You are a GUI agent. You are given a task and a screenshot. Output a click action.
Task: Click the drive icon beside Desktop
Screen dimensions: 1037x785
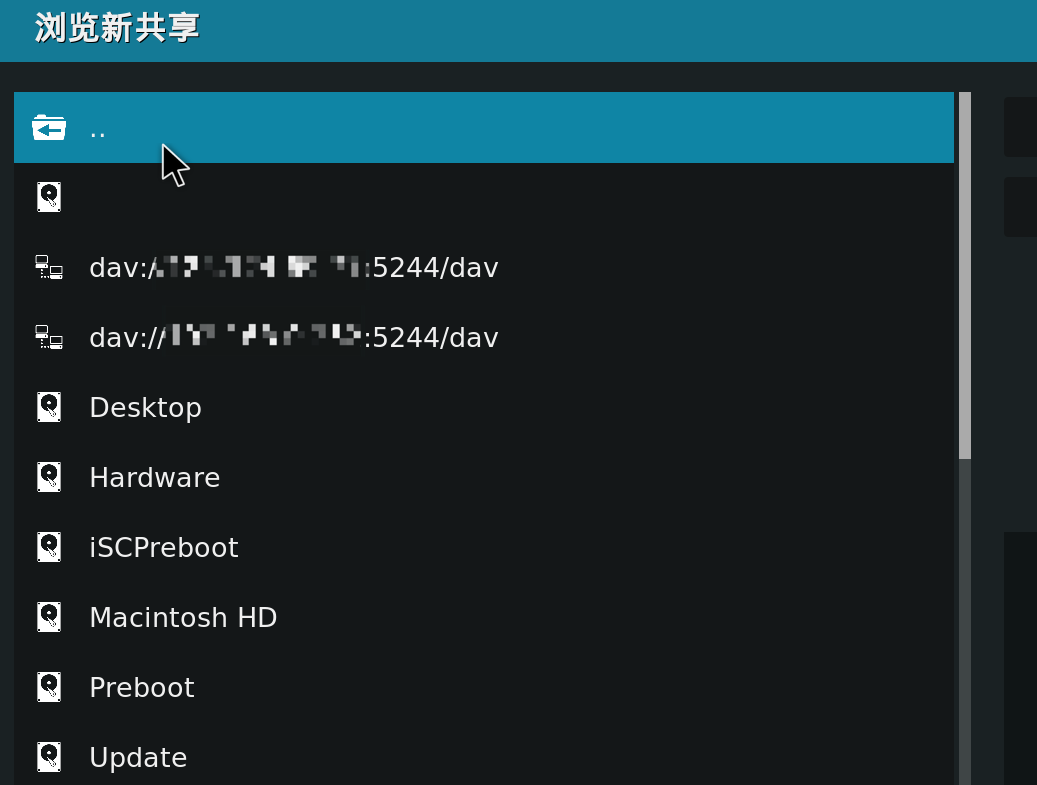(49, 407)
